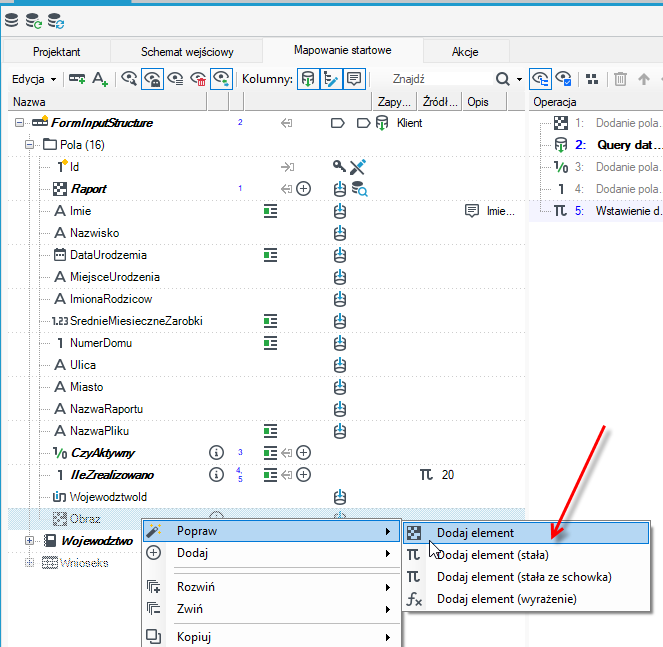Click the four-squares grid icon
Image resolution: width=663 pixels, height=647 pixels.
592,79
